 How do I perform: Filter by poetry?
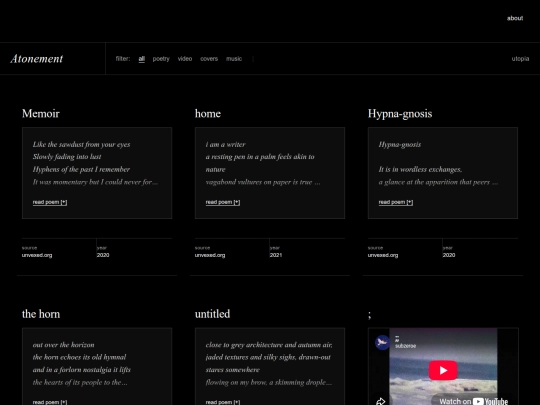point(161,59)
